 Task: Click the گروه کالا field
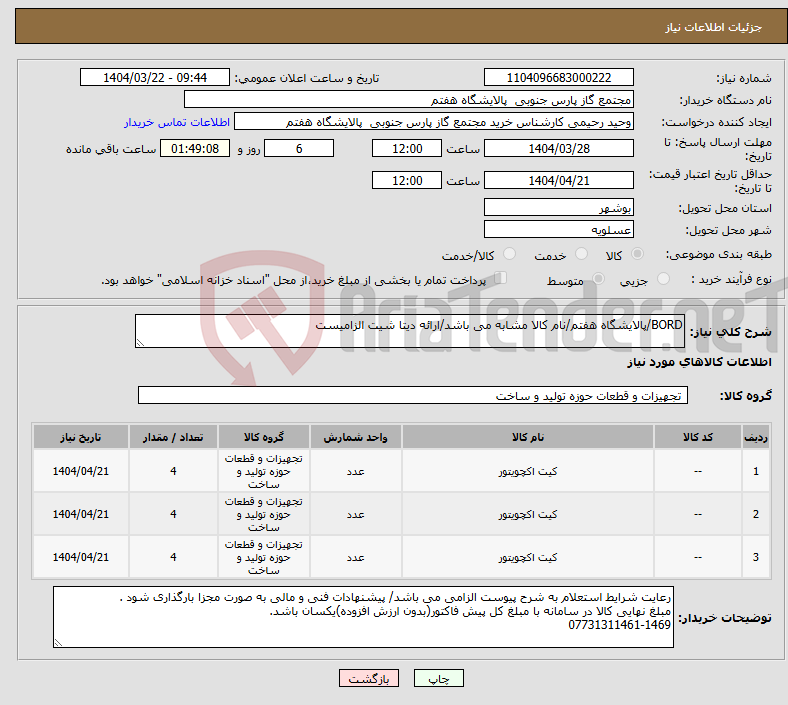413,395
